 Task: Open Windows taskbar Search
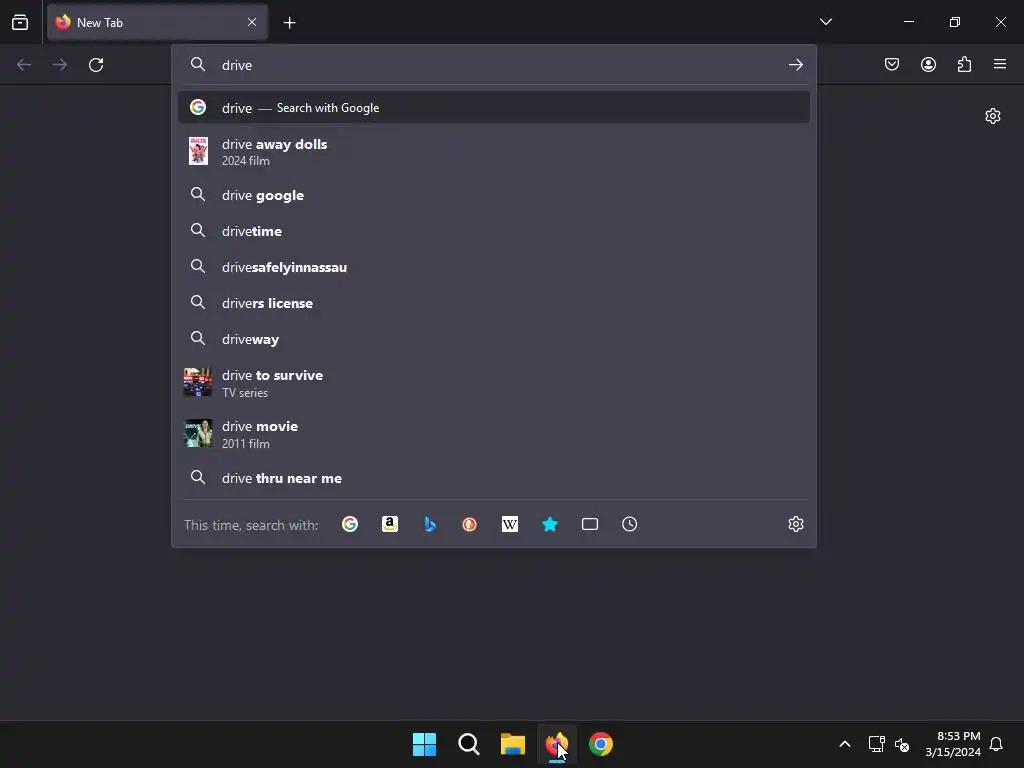click(468, 744)
